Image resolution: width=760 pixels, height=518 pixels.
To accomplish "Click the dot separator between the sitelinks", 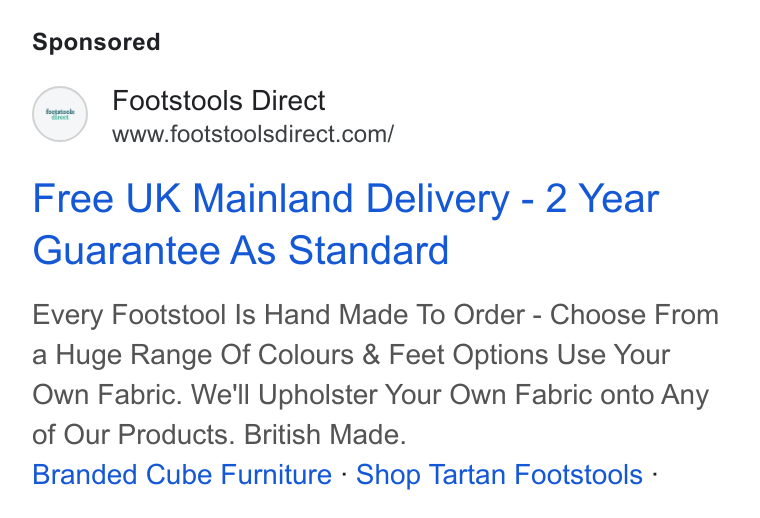I will click(x=344, y=473).
